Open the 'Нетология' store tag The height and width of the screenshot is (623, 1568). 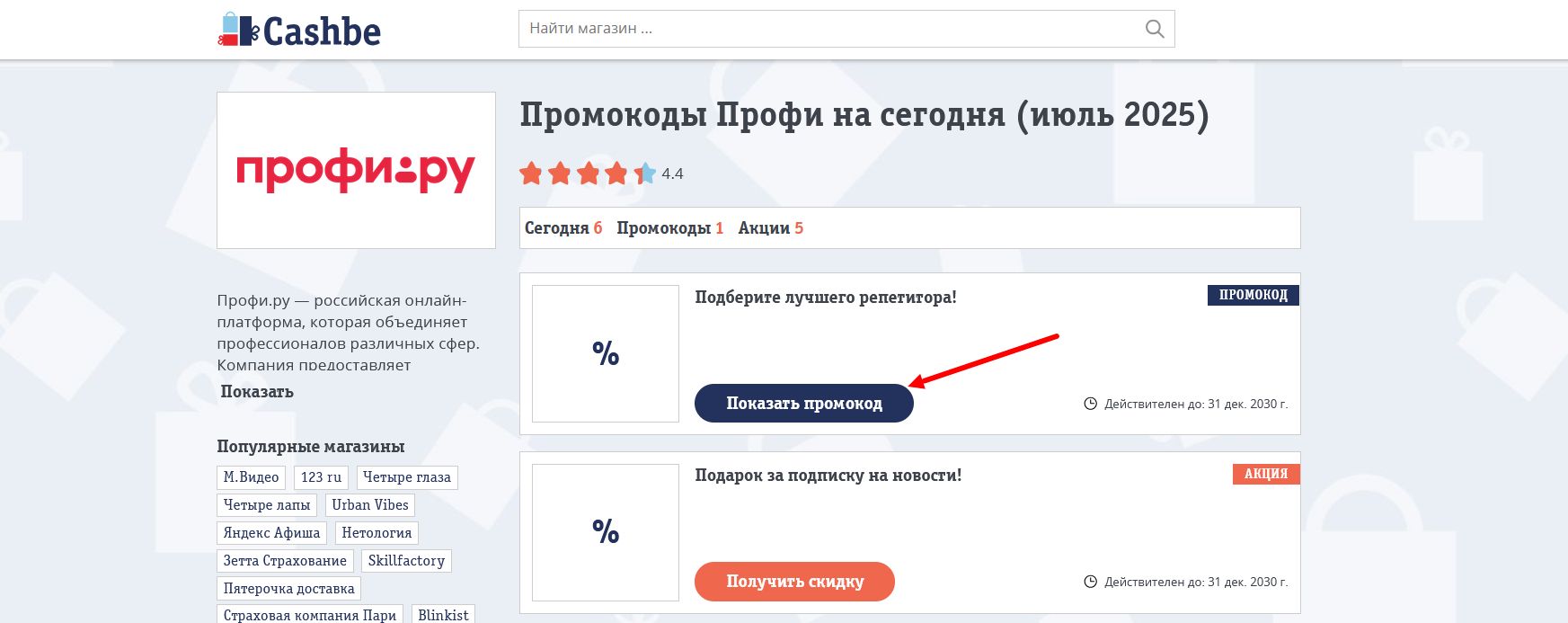tap(376, 533)
